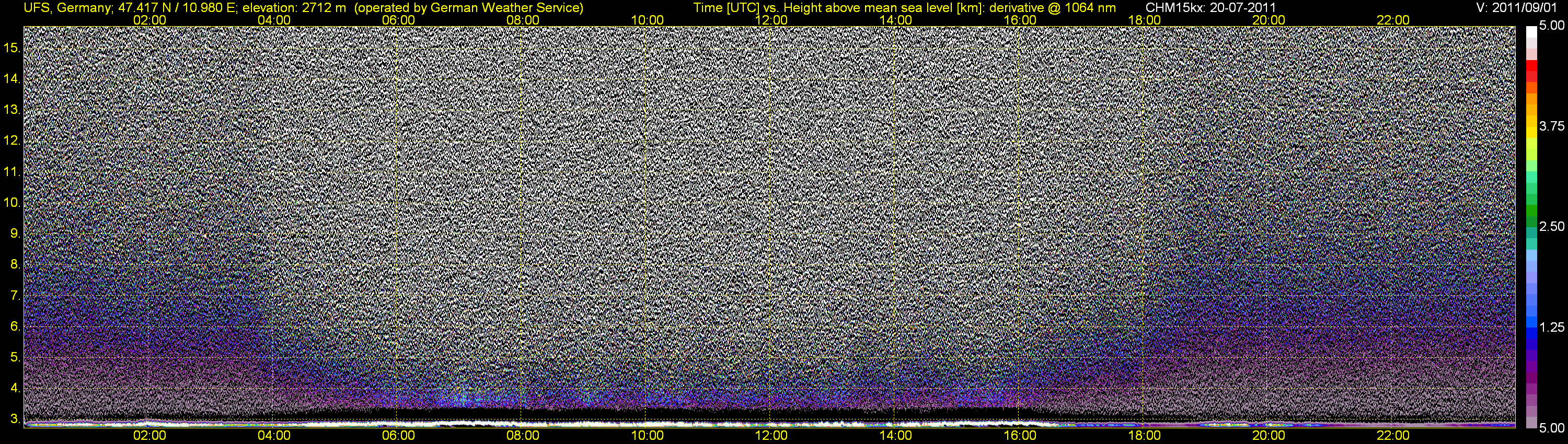
Task: Click the "14." km height axis label
Action: (x=12, y=78)
